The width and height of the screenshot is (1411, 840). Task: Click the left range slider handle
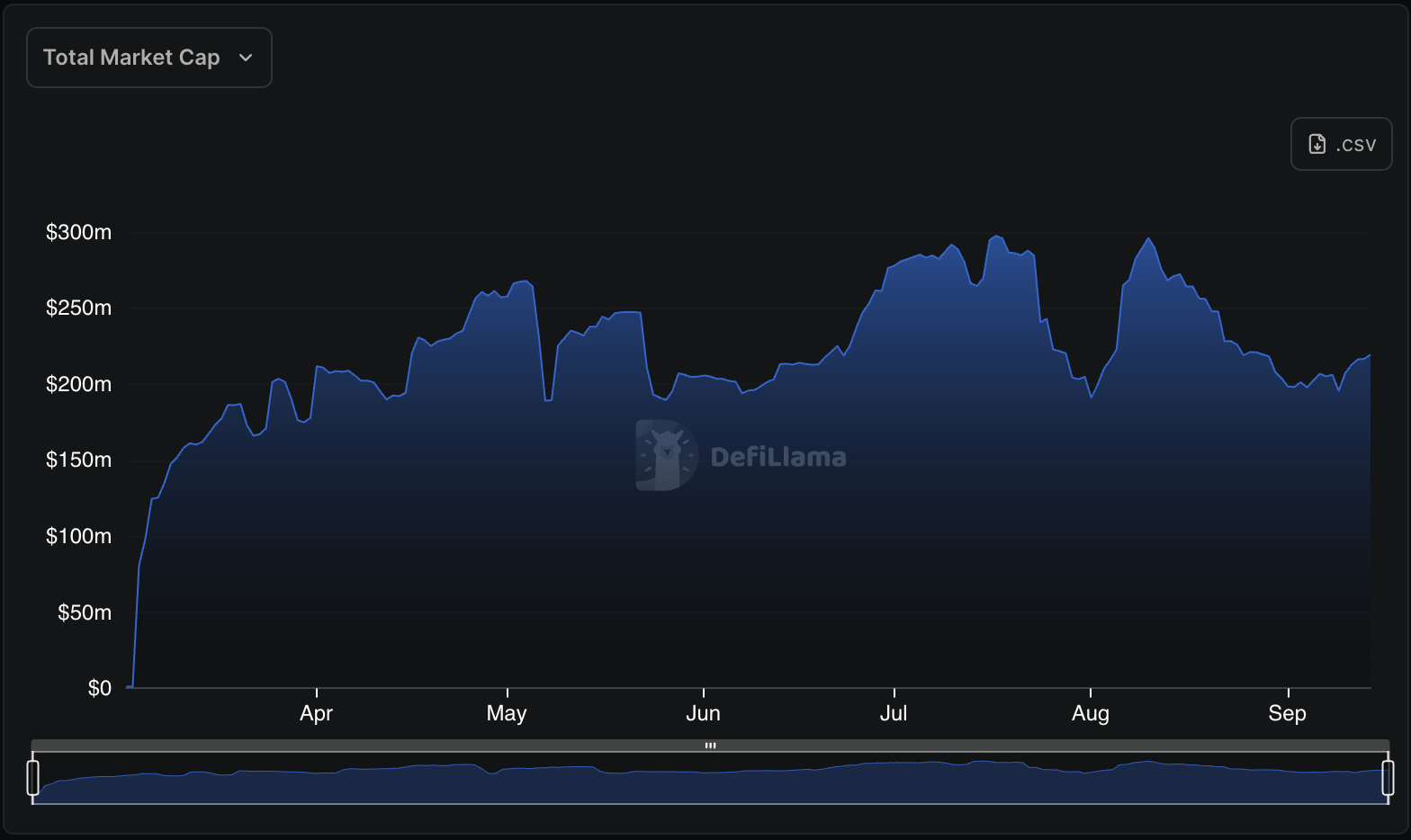(x=33, y=778)
